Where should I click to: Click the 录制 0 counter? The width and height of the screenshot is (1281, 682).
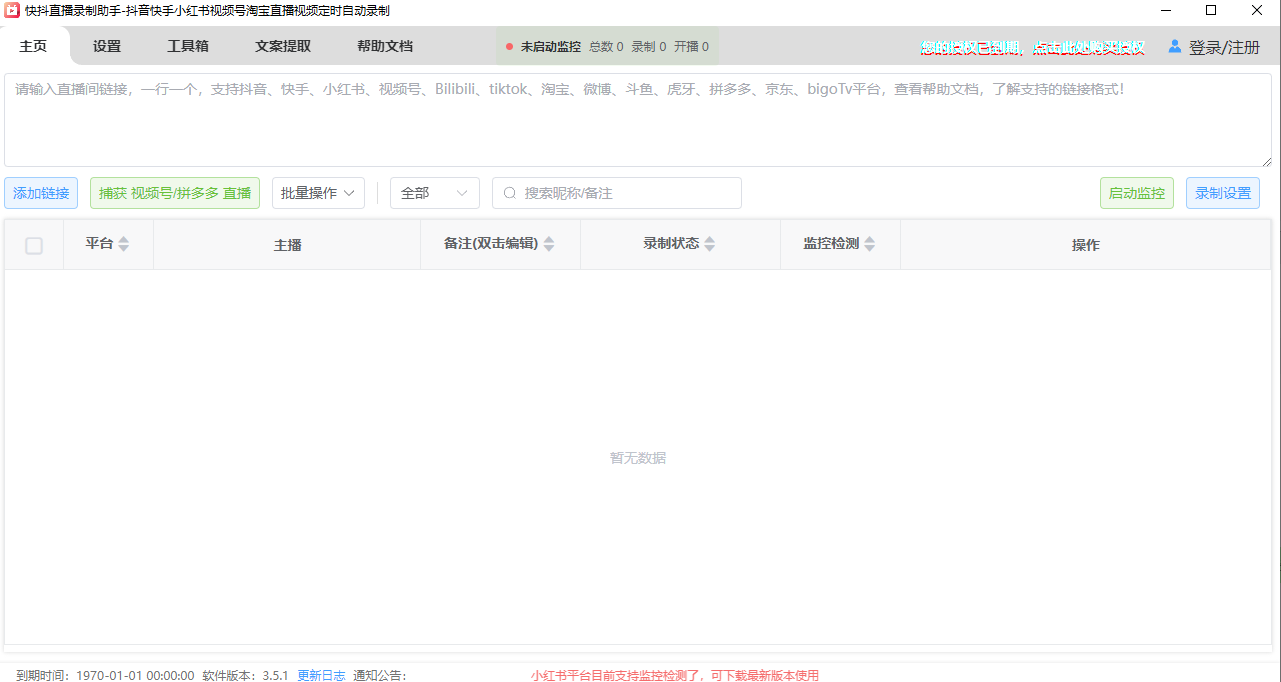[649, 47]
